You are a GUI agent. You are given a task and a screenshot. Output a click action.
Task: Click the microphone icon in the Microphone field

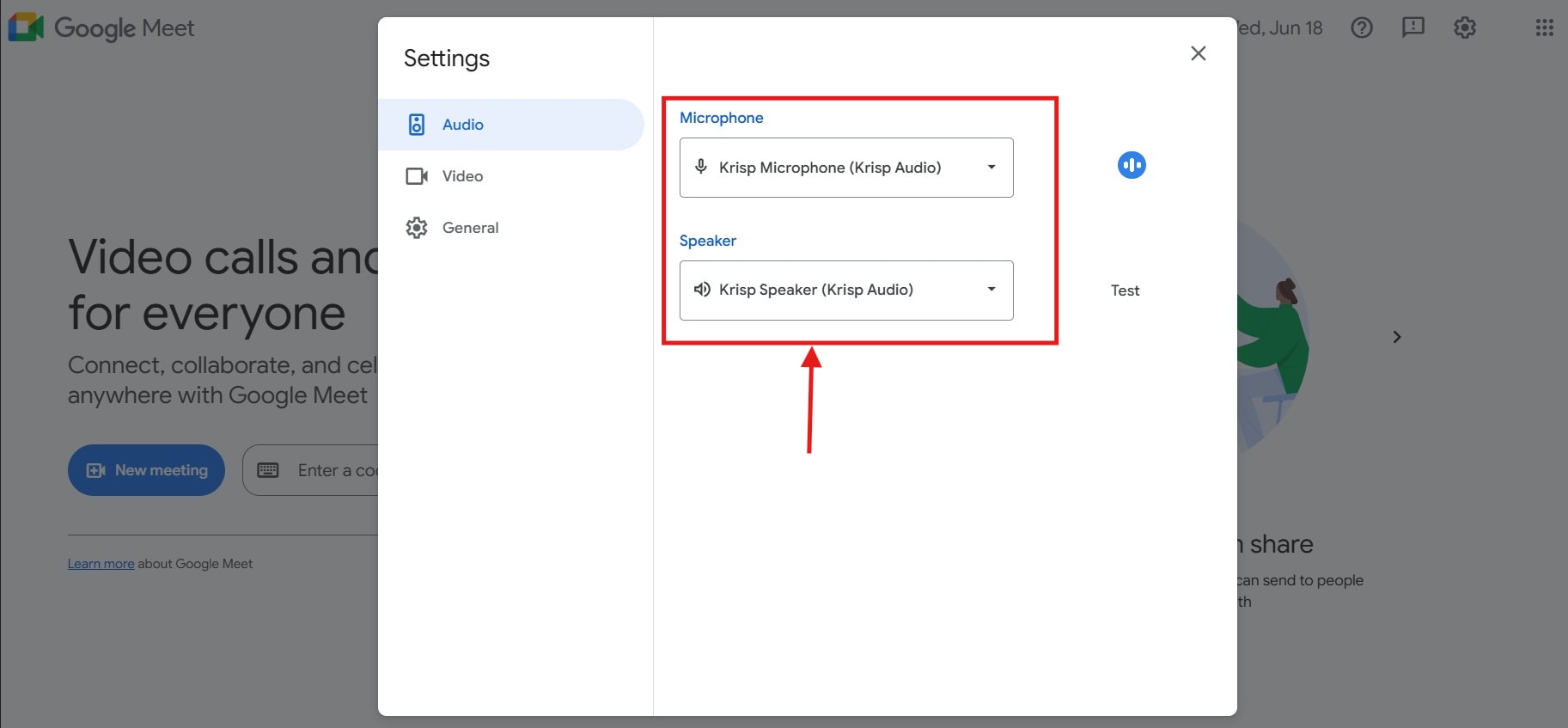coord(701,167)
